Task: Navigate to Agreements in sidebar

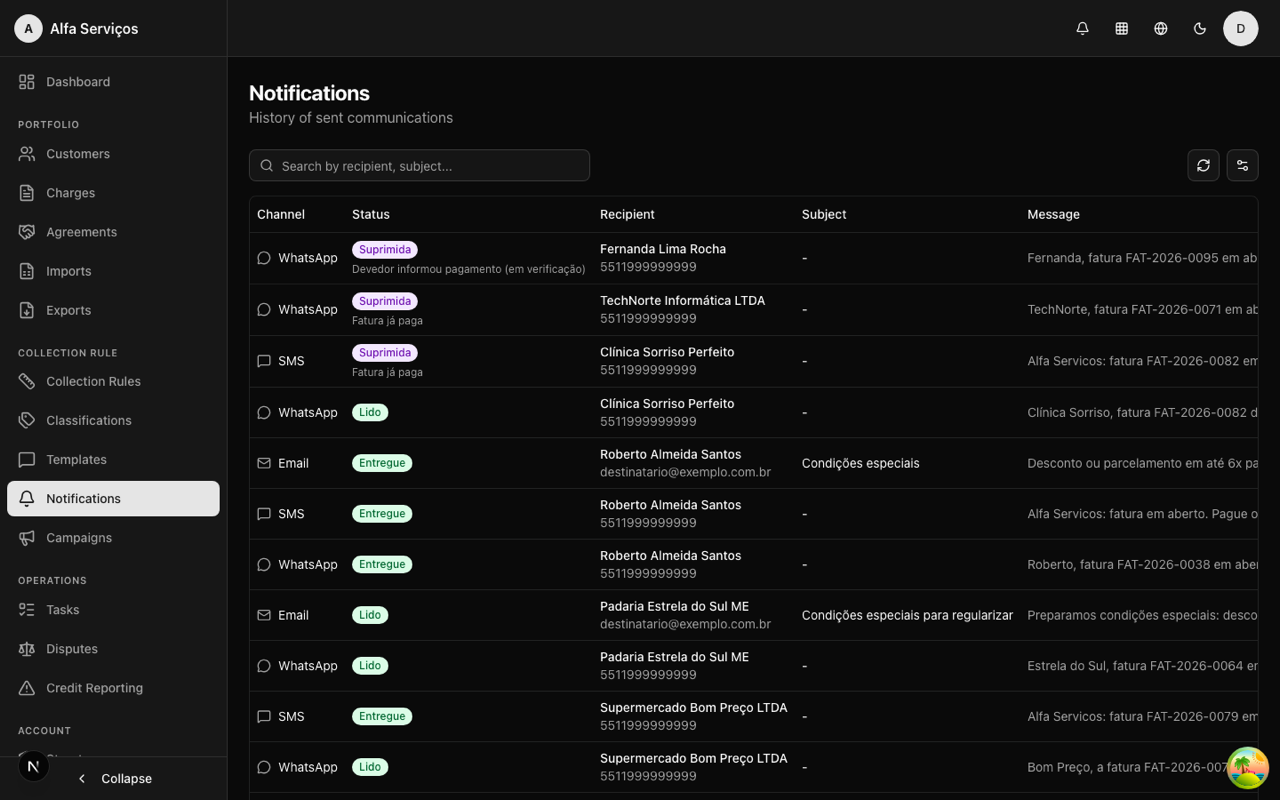Action: tap(113, 232)
